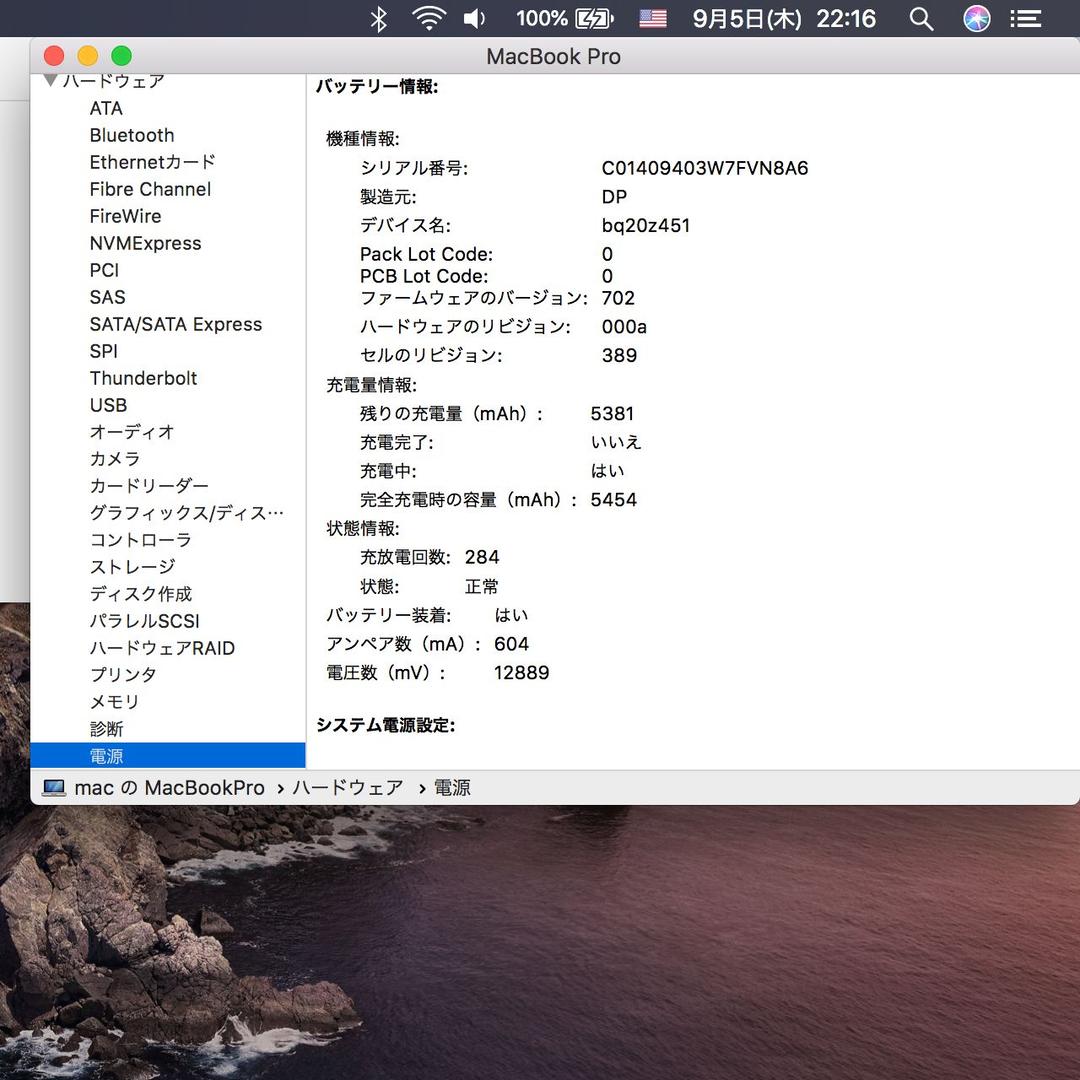
Task: Select Thunderbolt in the sidebar
Action: 143,378
